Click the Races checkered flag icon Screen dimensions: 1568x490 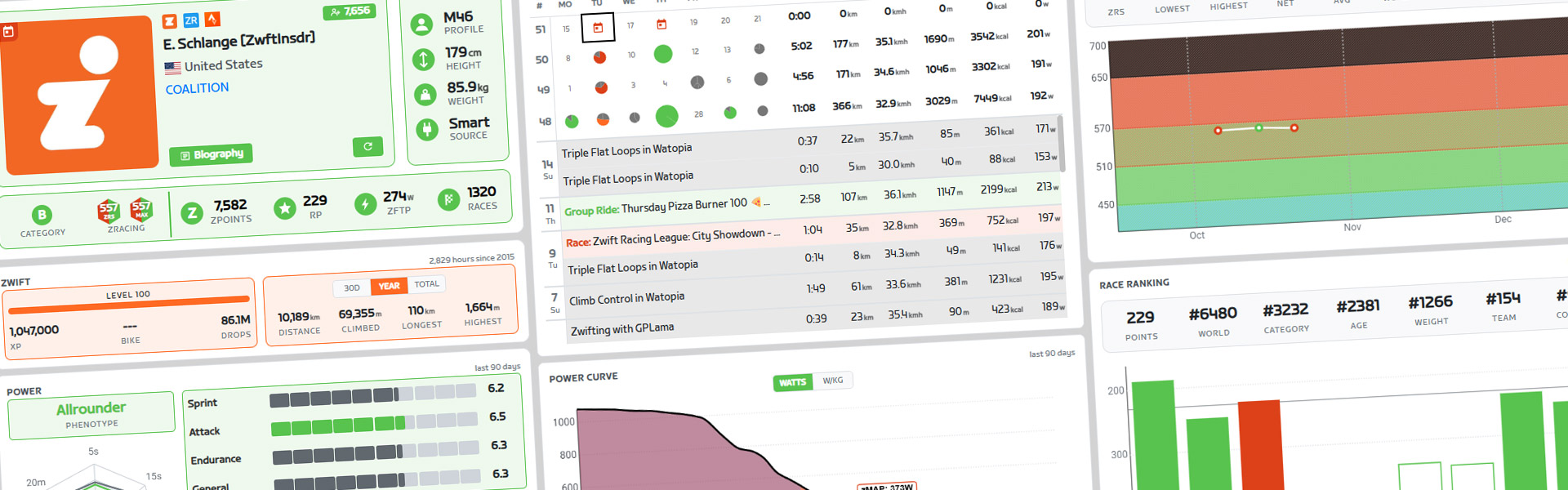pos(448,198)
